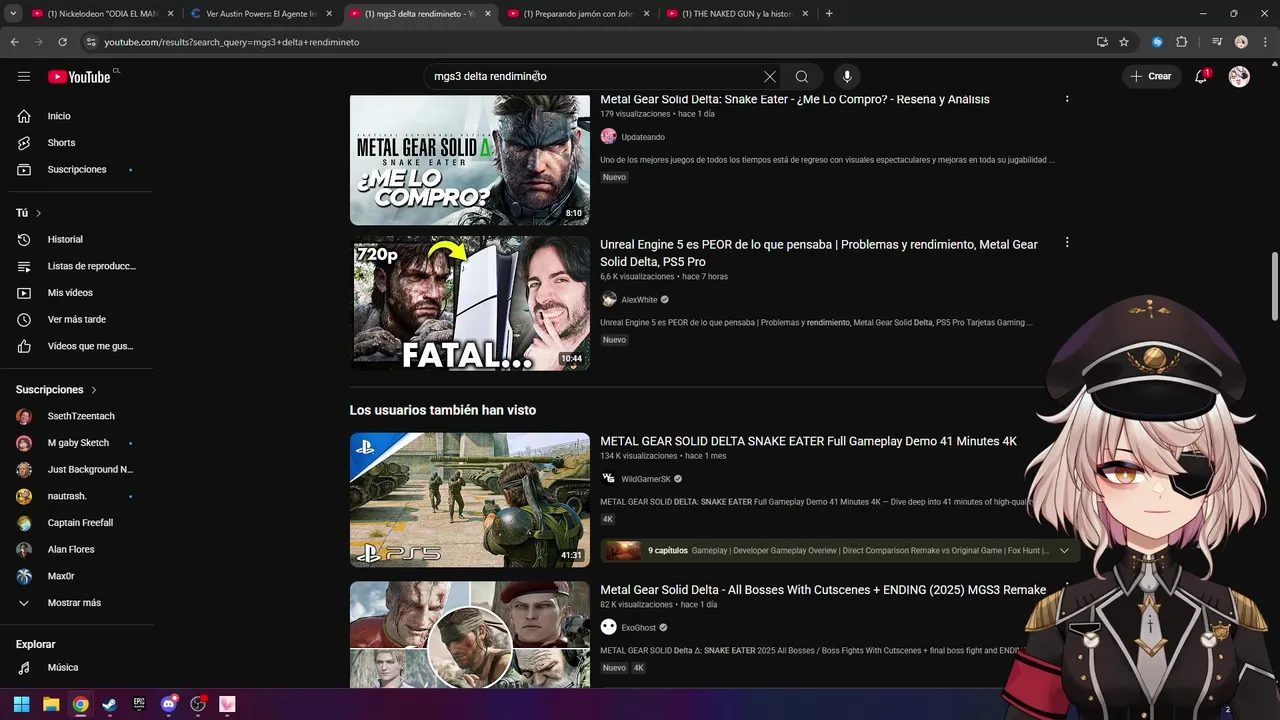Open a new browser tab
Viewport: 1280px width, 720px height.
pos(829,13)
